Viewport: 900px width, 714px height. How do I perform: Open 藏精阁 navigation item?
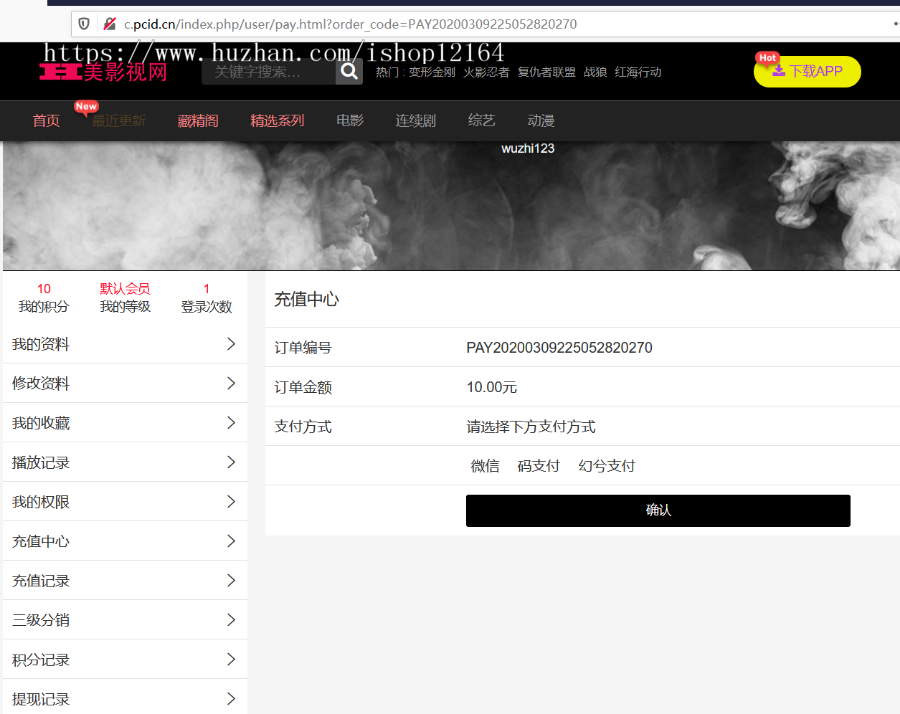[198, 121]
